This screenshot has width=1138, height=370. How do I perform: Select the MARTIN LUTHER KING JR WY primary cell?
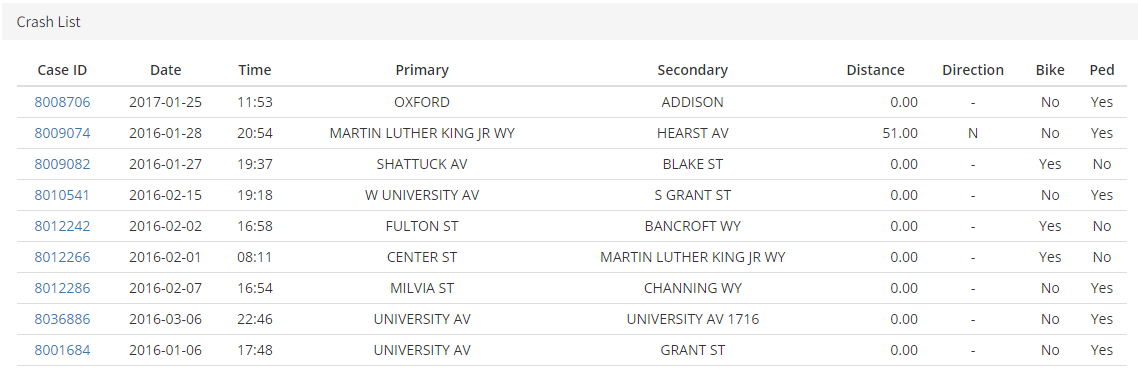click(422, 133)
